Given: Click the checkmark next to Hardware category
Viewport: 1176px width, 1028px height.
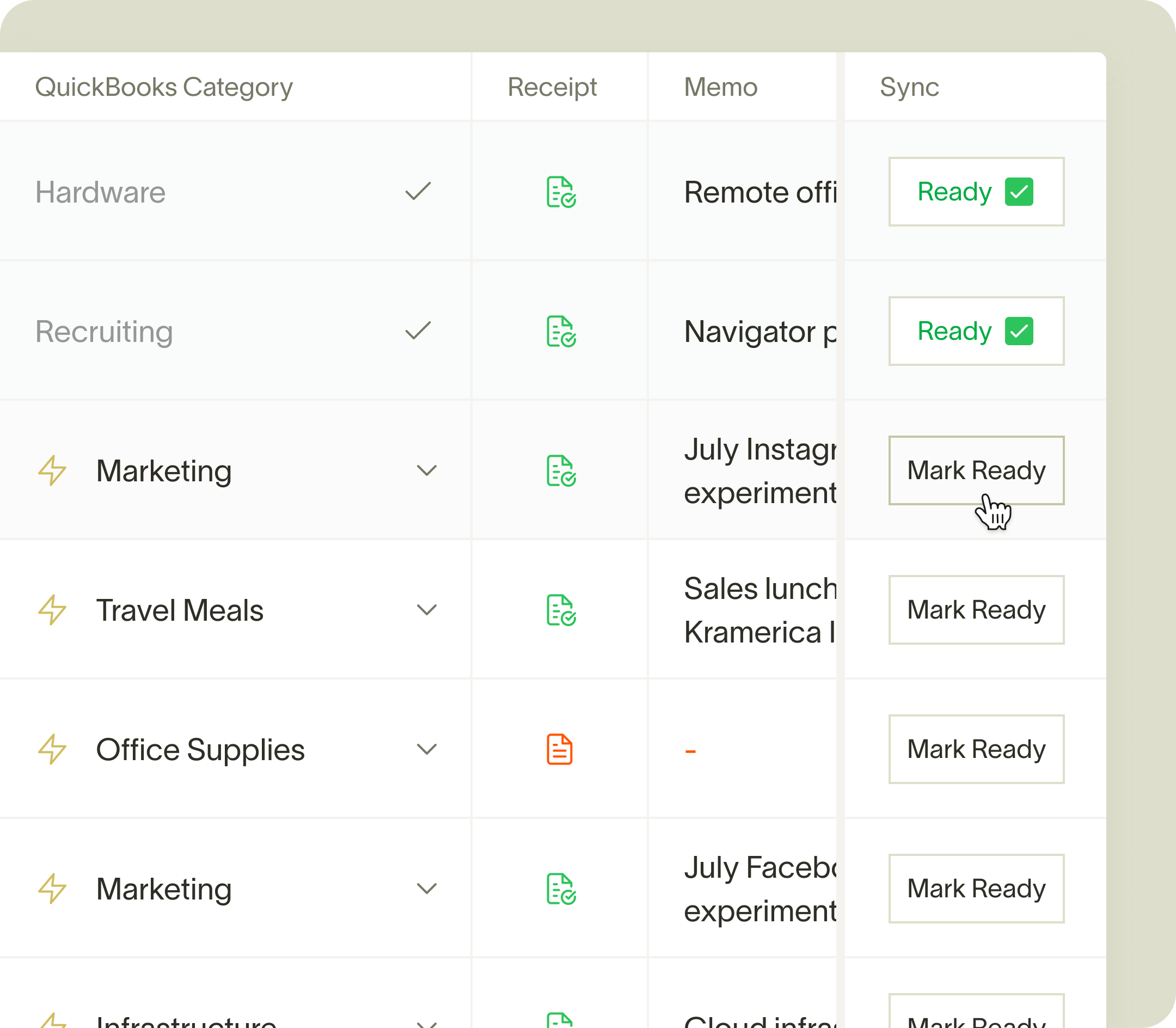Looking at the screenshot, I should tap(418, 191).
